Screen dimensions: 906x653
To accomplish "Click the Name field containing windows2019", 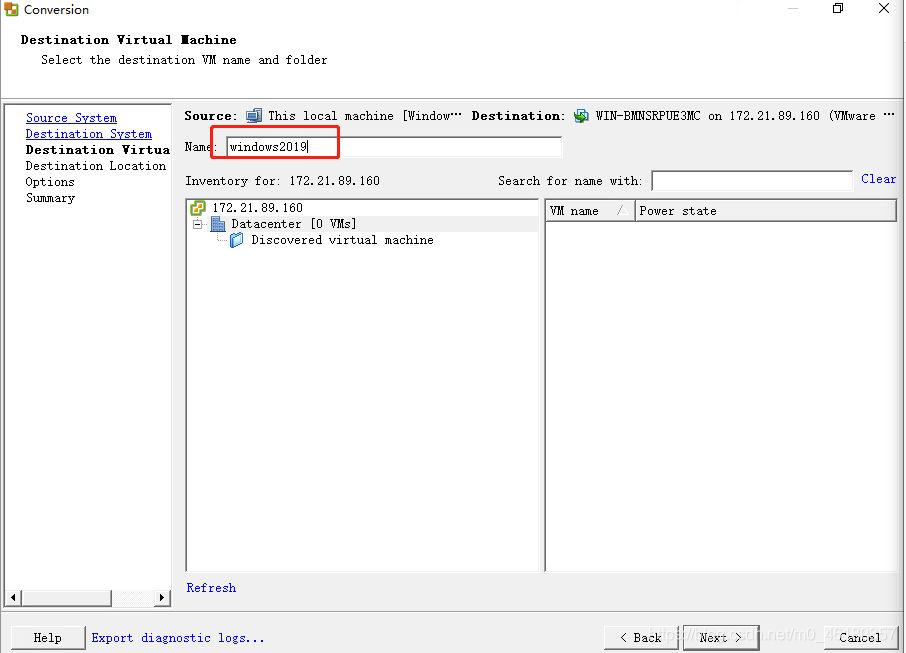I will (393, 147).
